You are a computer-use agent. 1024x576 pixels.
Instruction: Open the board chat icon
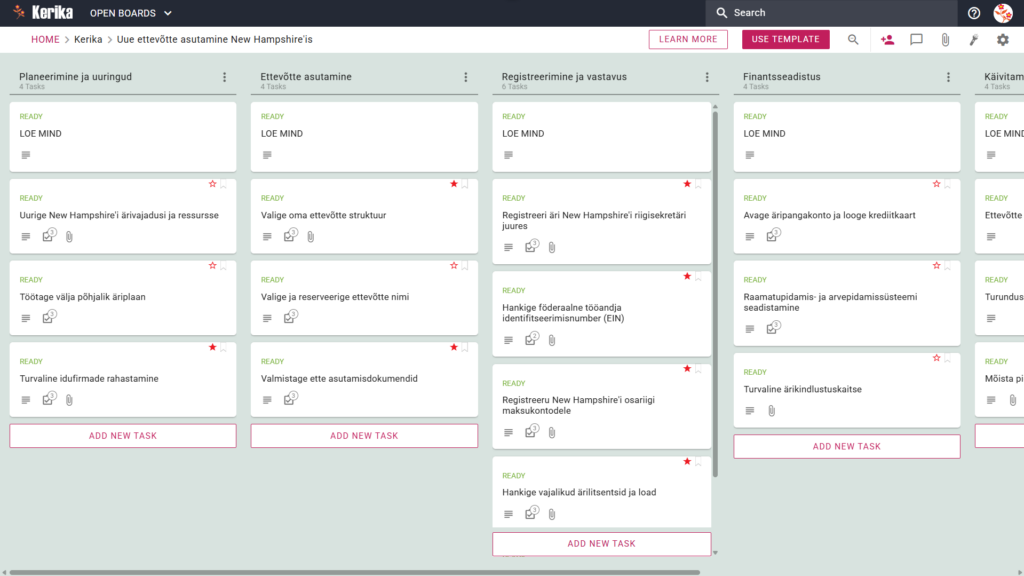[x=916, y=40]
